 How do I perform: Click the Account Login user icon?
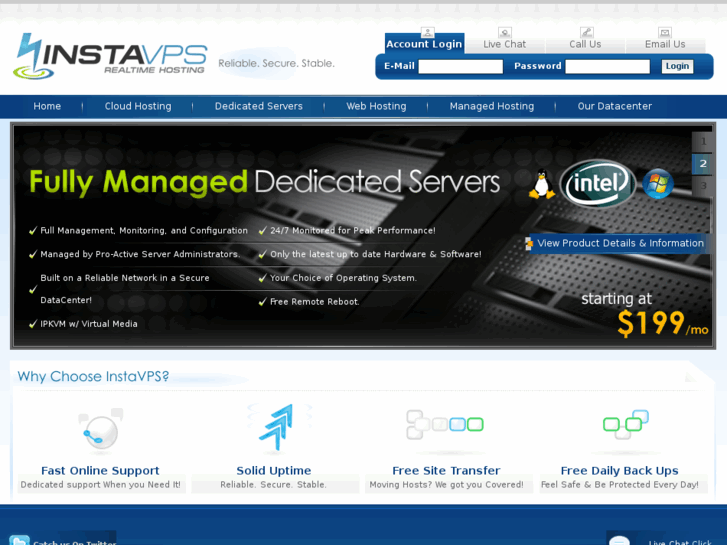(427, 32)
